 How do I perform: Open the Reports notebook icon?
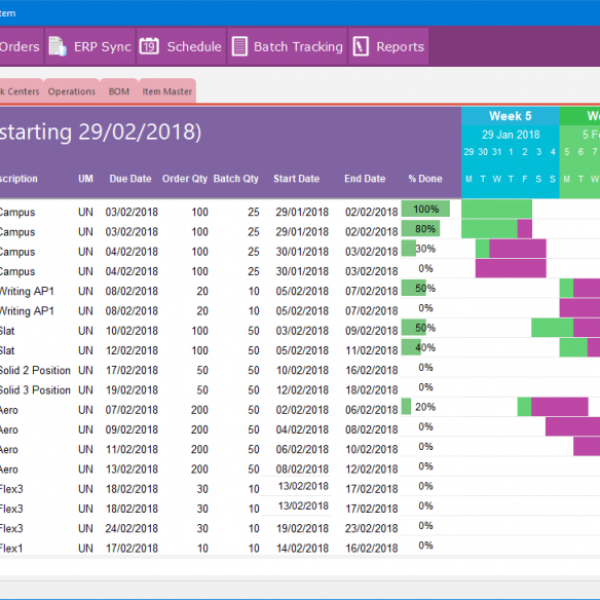360,47
